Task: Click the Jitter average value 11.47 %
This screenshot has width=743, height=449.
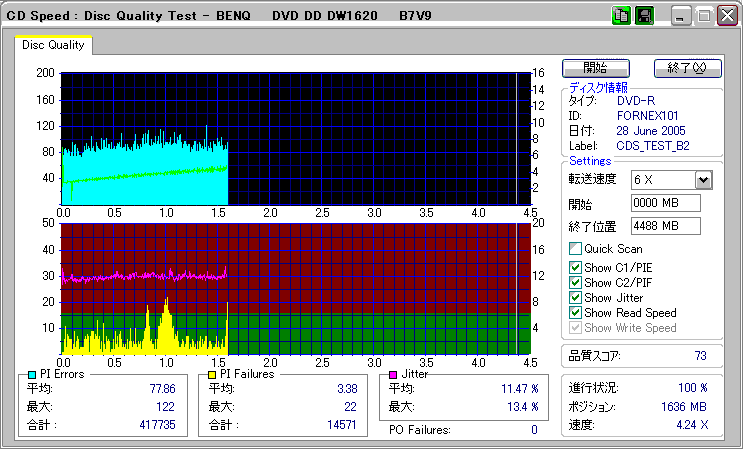Action: (x=520, y=389)
